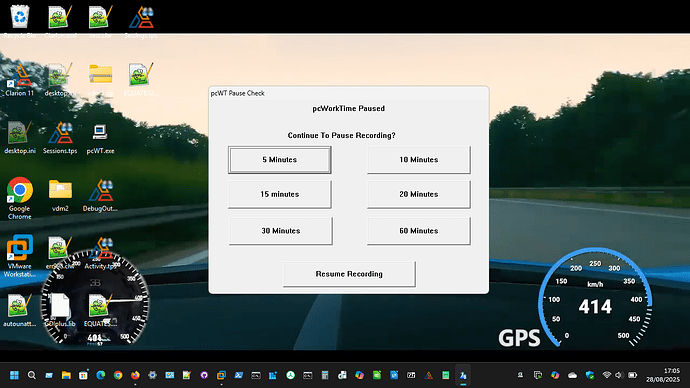
Task: Open File Explorer from the taskbar
Action: pos(66,375)
